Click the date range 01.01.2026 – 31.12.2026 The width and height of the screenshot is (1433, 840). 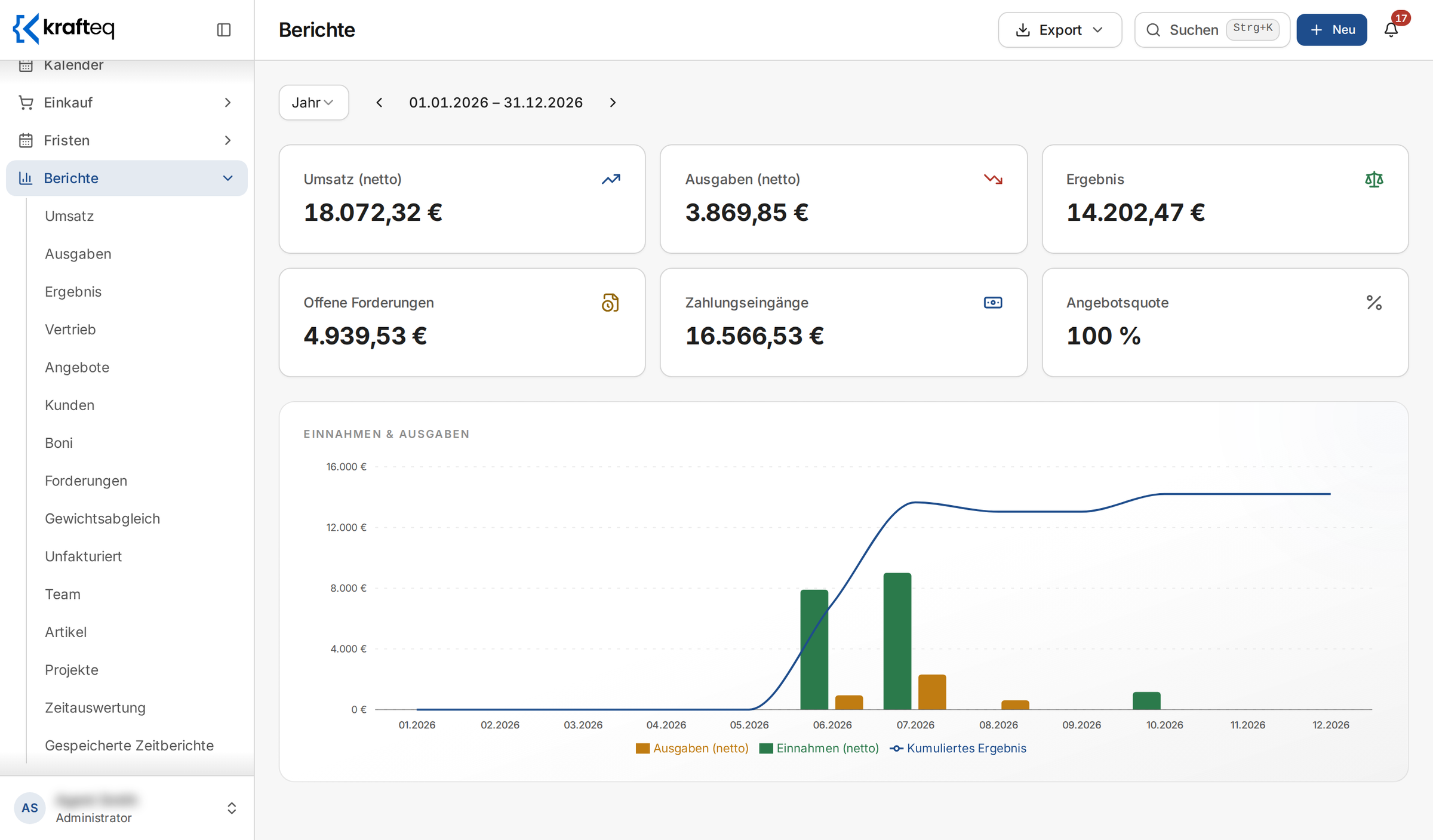click(x=496, y=103)
